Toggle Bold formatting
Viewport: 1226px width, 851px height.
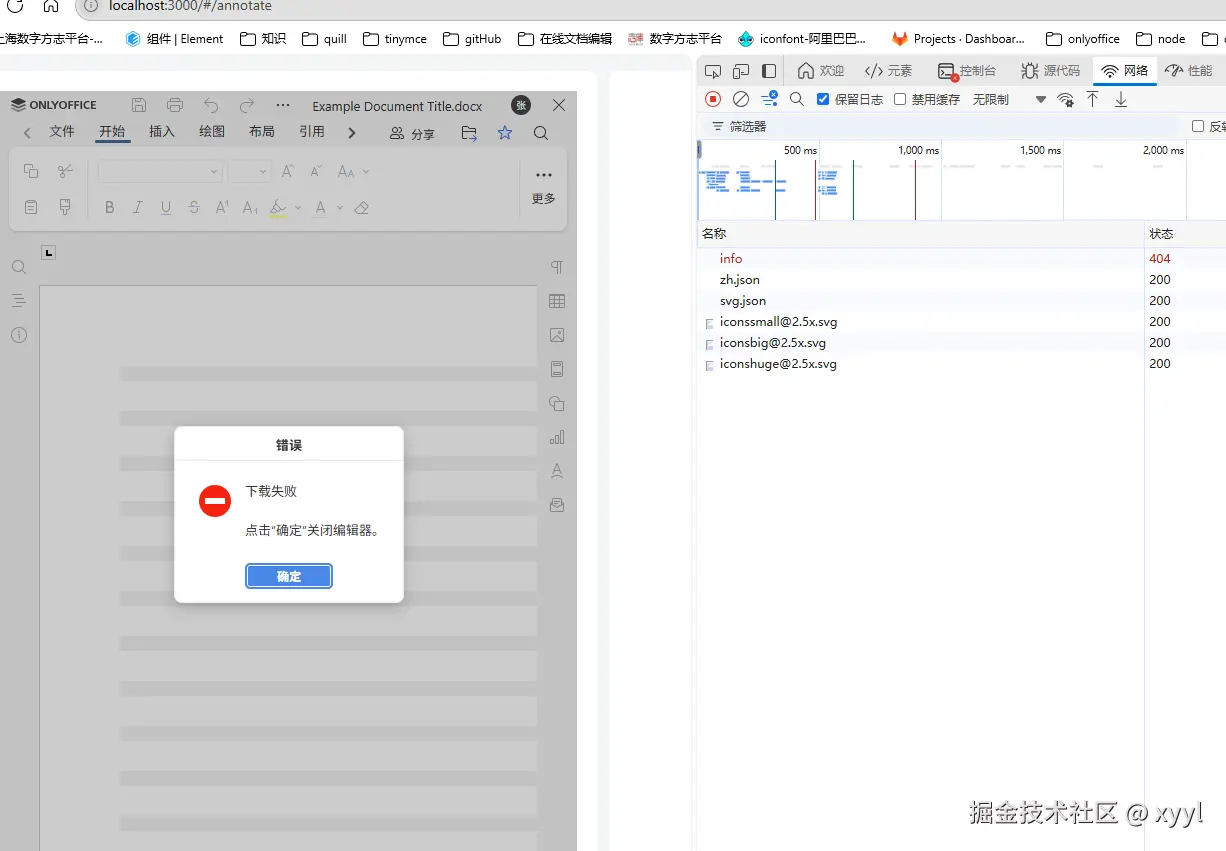pyautogui.click(x=110, y=208)
